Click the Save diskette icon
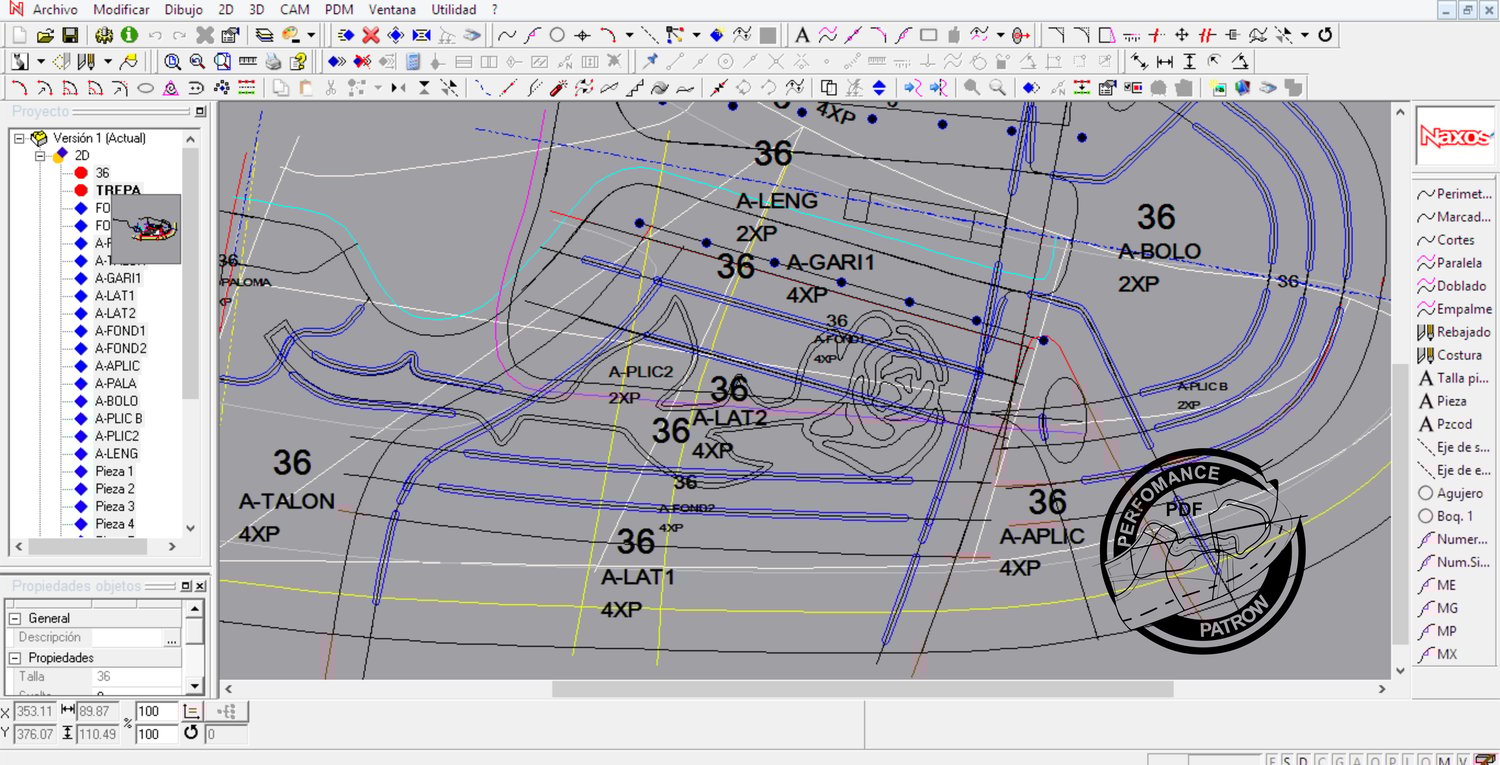This screenshot has height=765, width=1500. [70, 35]
